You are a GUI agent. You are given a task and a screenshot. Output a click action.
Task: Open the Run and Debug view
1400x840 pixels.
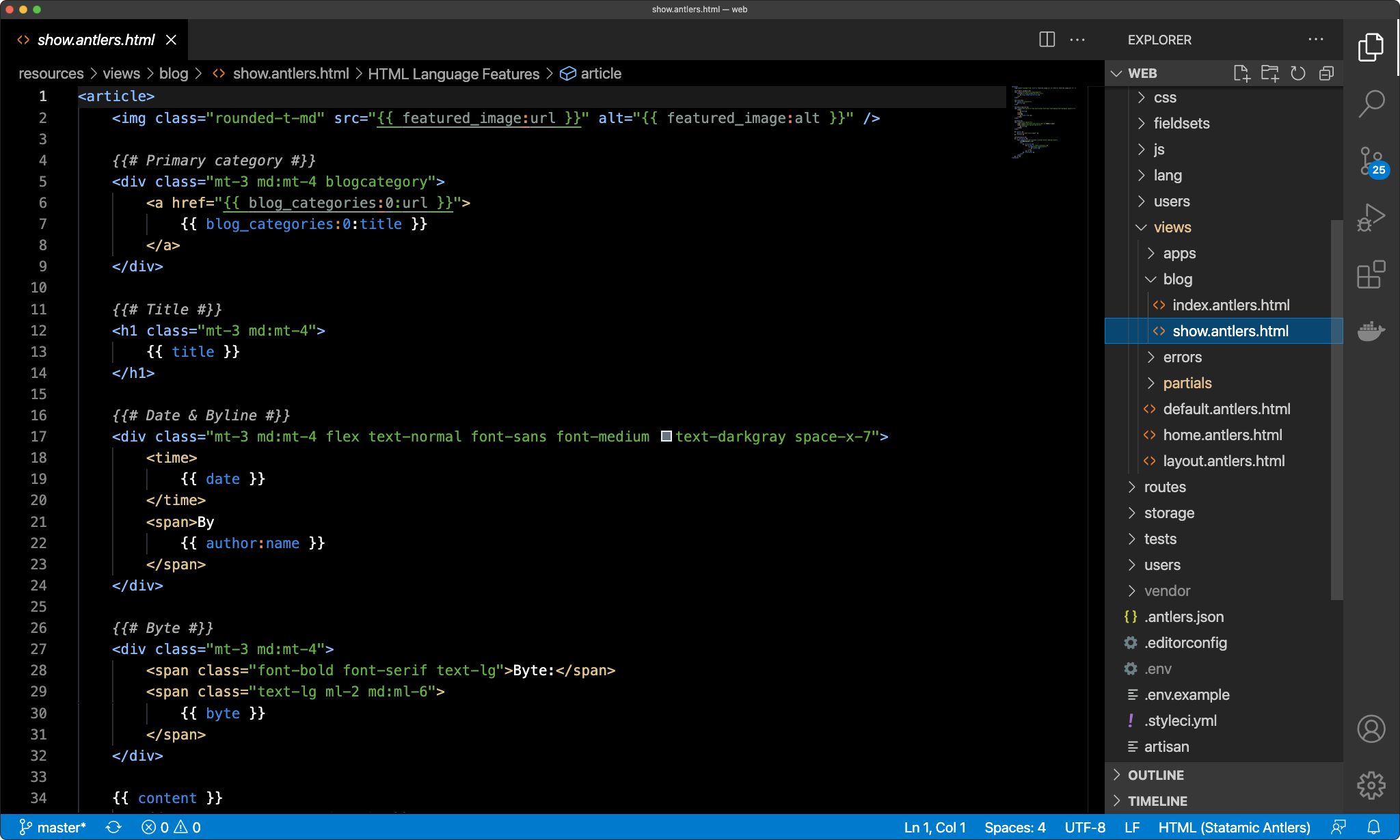1371,218
